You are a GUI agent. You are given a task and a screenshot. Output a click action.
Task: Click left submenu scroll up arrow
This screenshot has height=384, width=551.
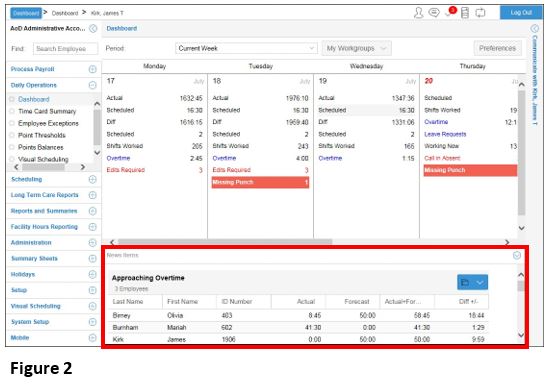97,104
